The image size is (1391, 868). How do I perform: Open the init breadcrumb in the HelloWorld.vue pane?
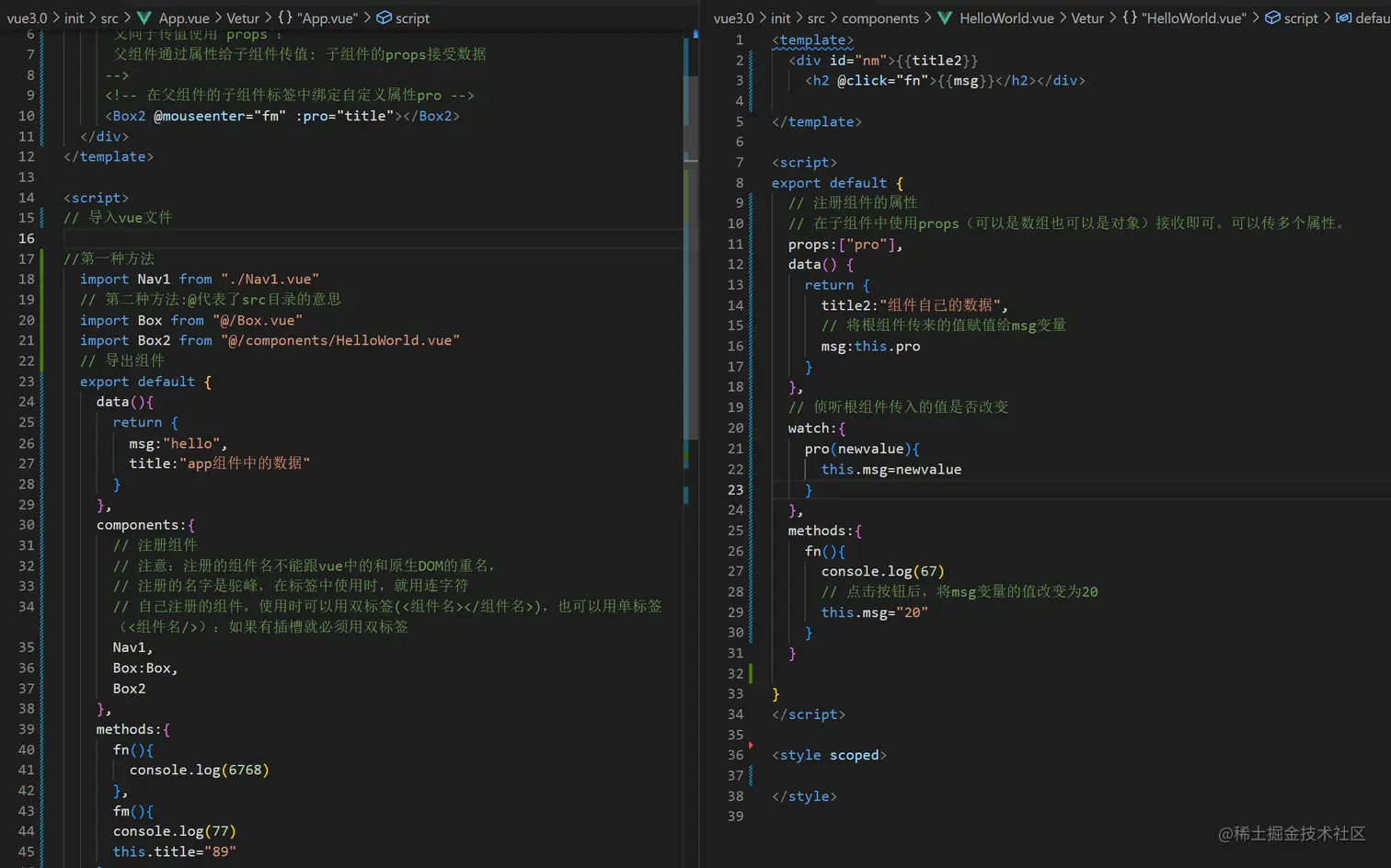781,17
